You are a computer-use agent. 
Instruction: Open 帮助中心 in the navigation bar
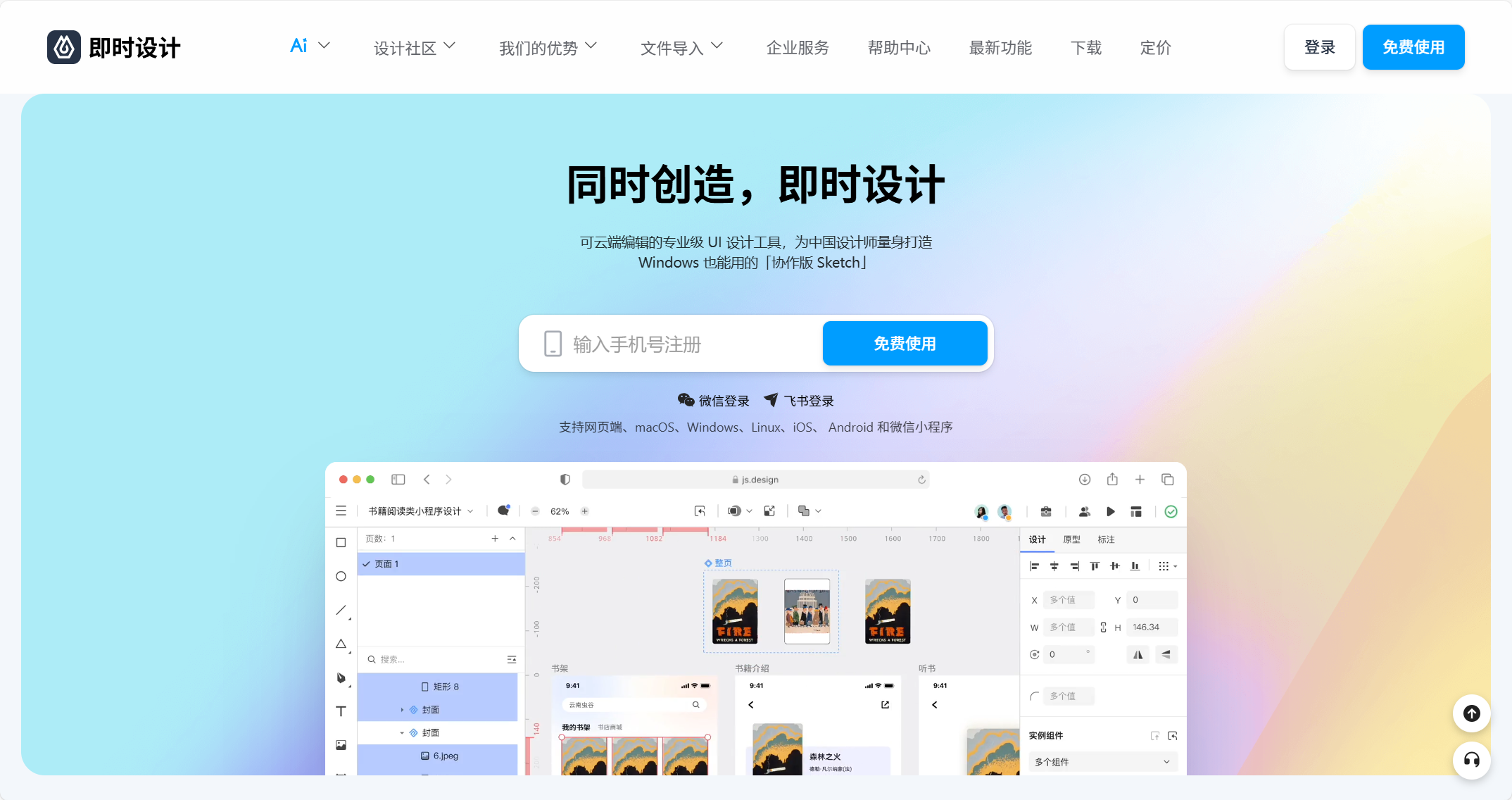pos(899,48)
